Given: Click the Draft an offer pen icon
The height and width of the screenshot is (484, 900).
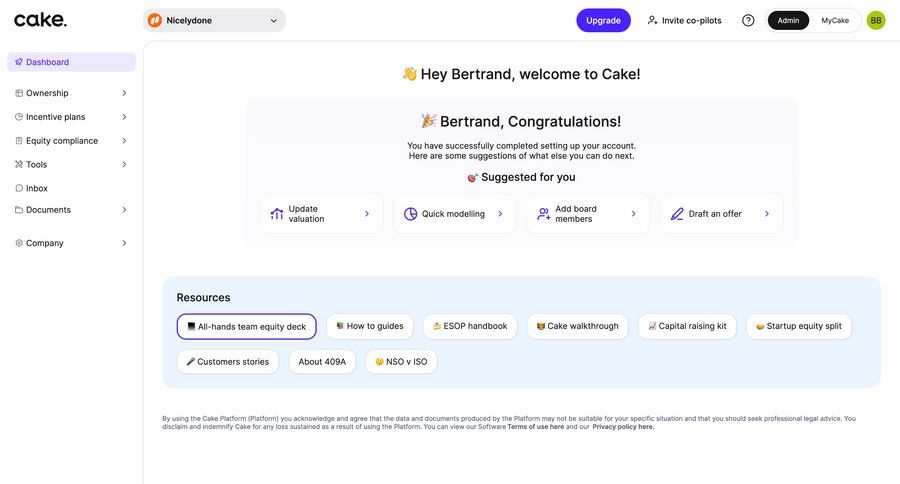Looking at the screenshot, I should (x=677, y=214).
